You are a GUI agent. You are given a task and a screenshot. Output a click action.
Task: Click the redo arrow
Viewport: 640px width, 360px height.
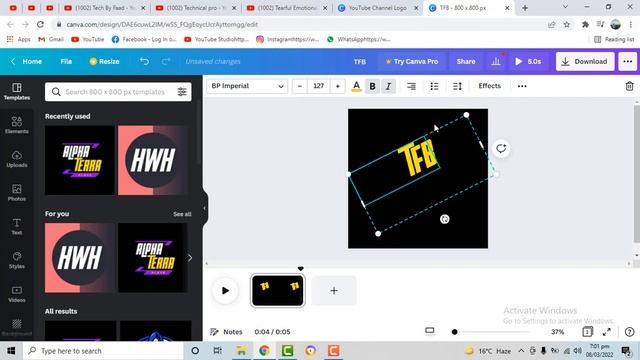tap(166, 61)
